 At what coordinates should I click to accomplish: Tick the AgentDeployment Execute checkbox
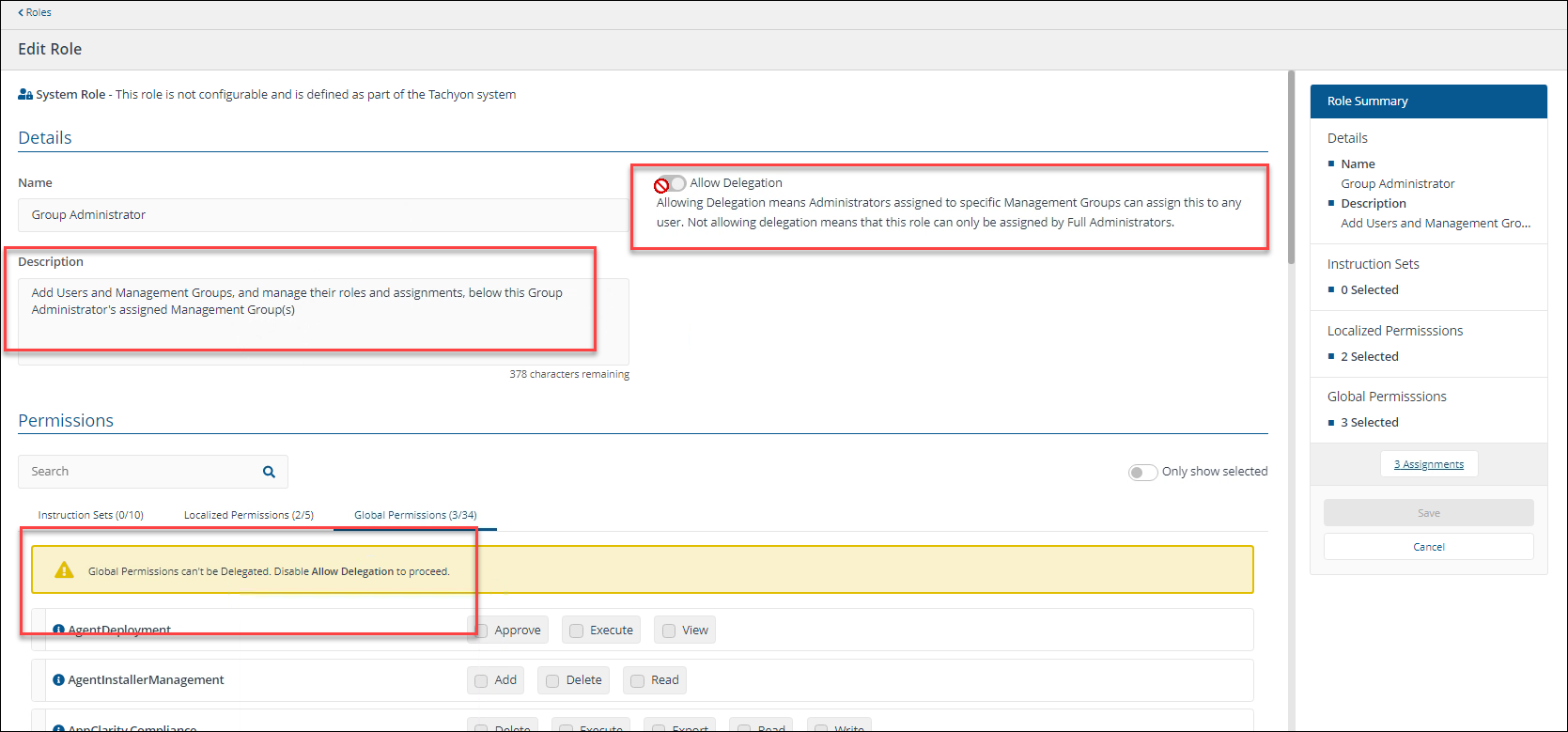(577, 631)
